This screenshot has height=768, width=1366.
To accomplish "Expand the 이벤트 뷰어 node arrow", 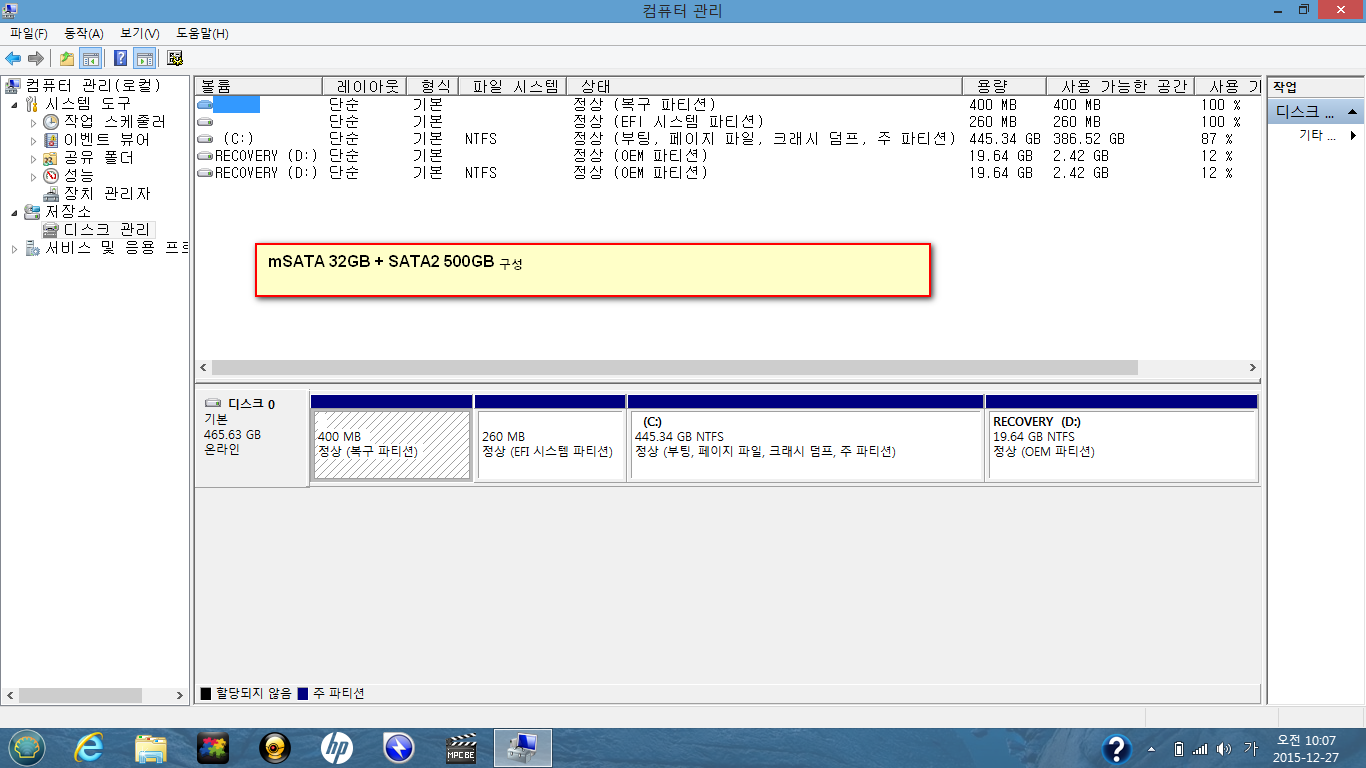I will (x=33, y=140).
